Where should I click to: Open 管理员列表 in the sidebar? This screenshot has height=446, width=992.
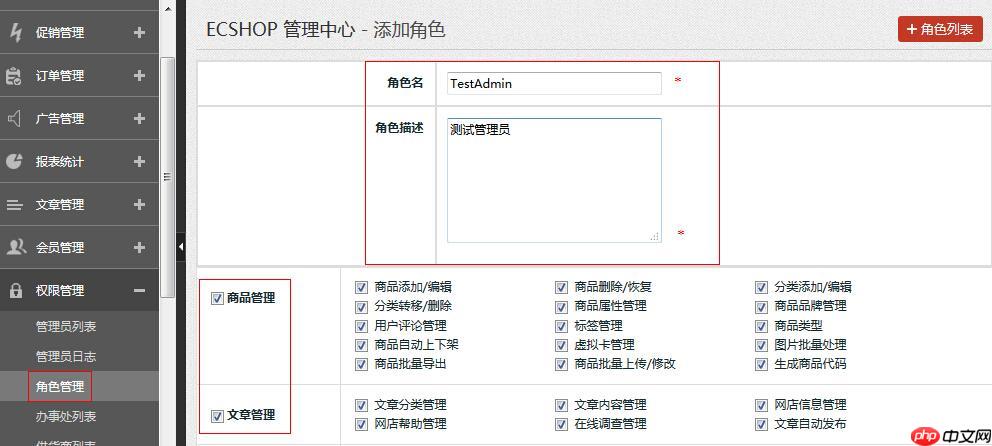click(66, 327)
